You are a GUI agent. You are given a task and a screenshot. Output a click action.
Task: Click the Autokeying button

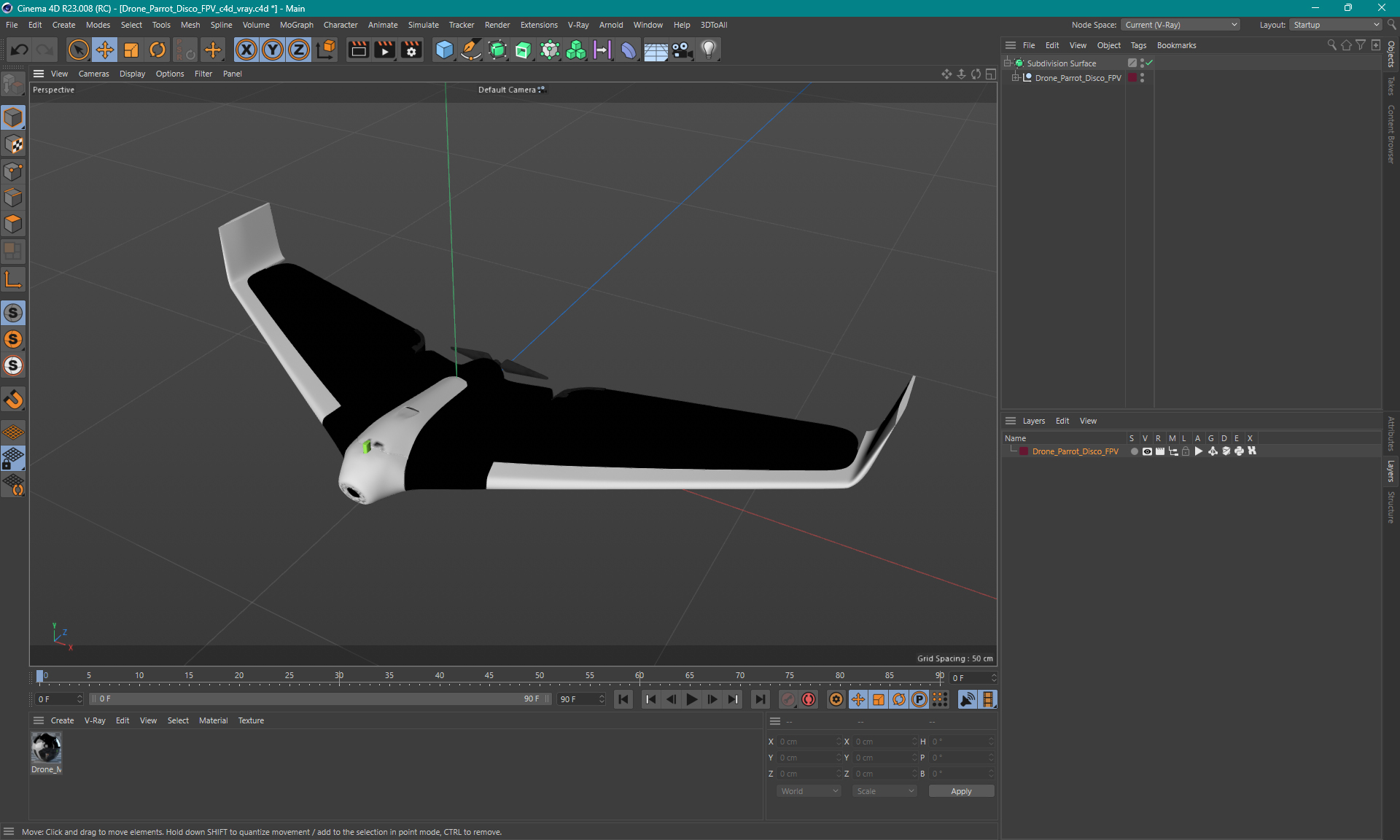[809, 699]
